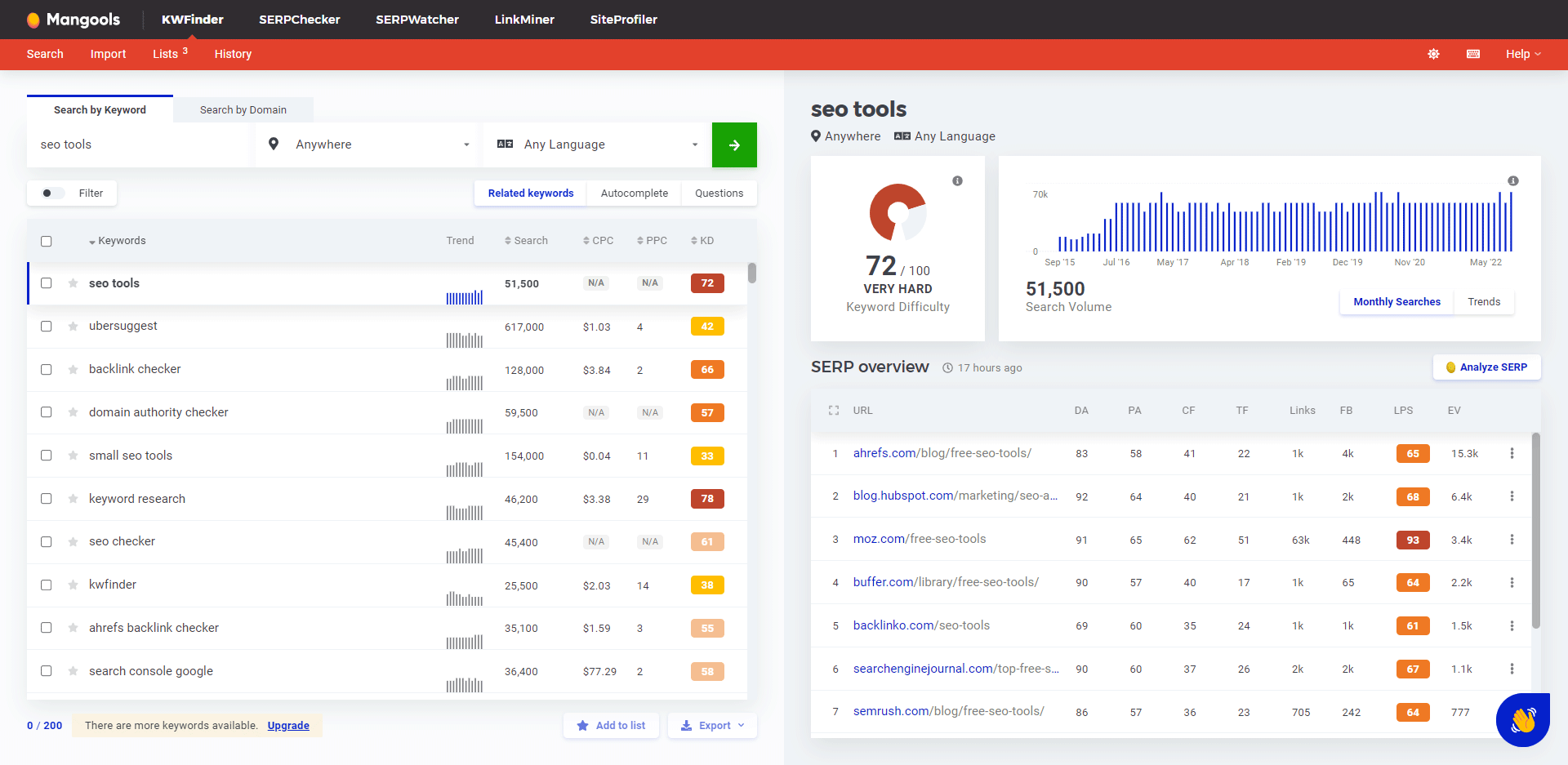
Task: Click the Upgrade link
Action: 288,726
